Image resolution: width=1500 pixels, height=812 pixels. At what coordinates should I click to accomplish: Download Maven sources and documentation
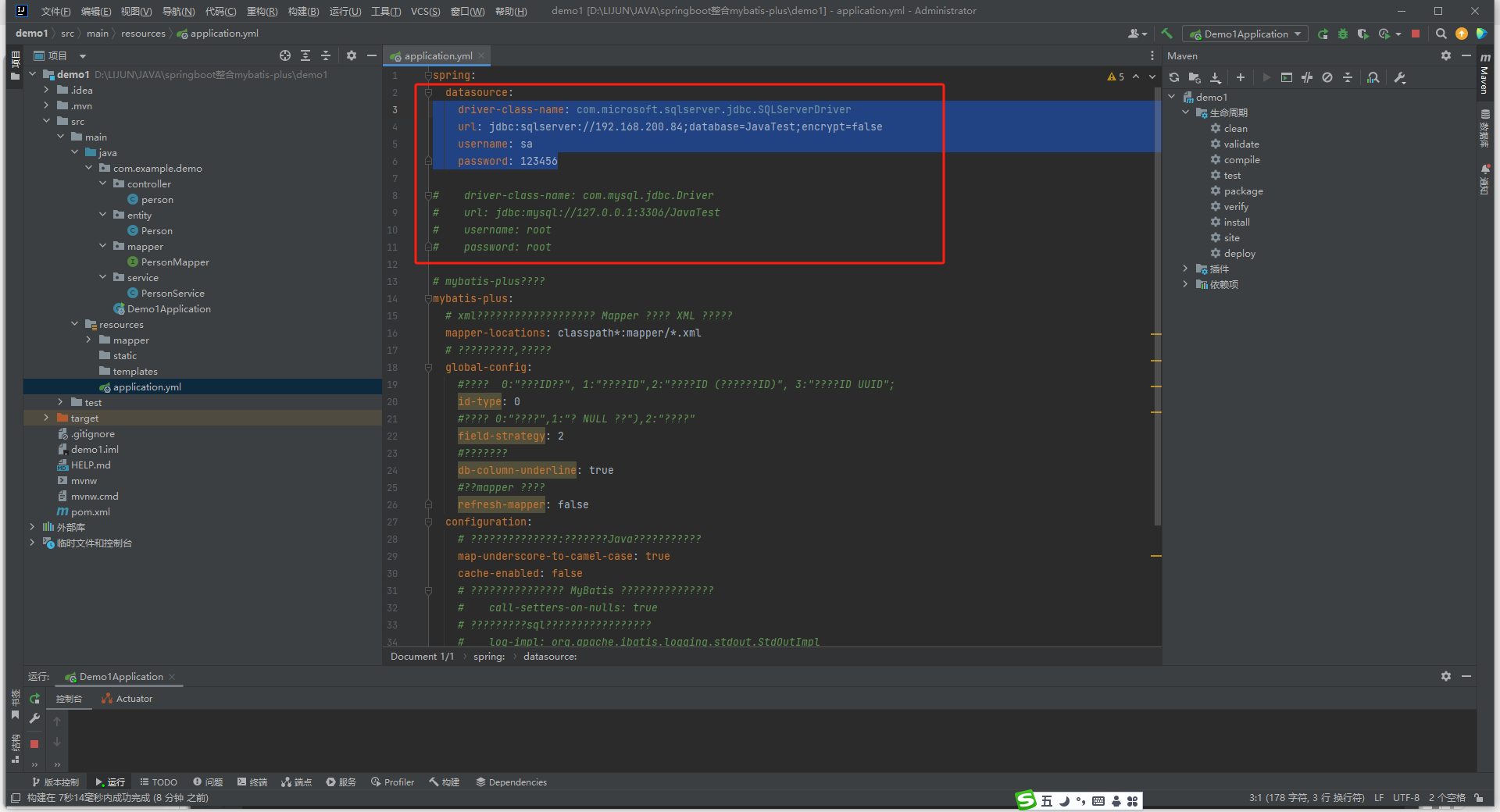coord(1216,77)
